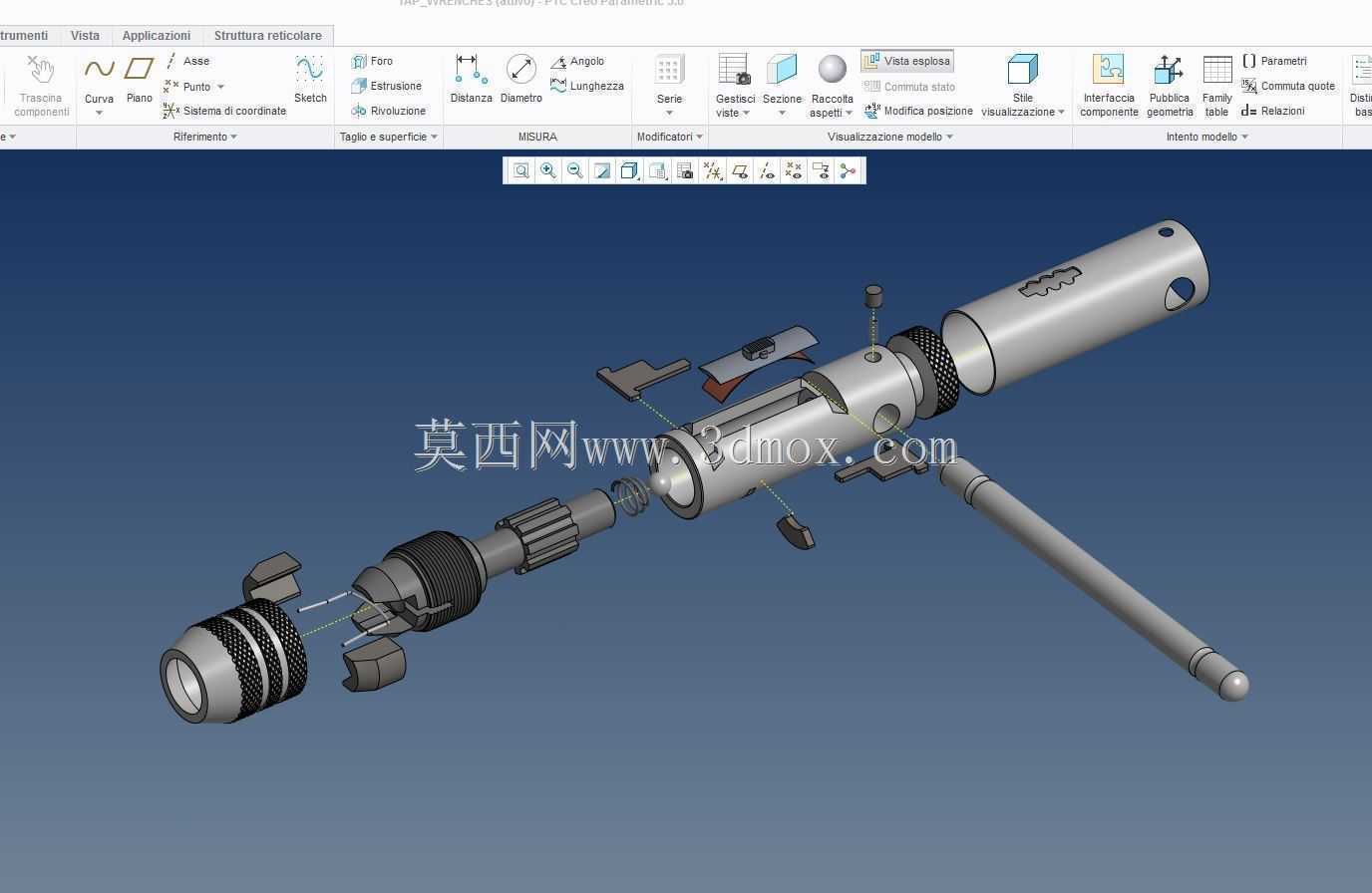
Task: Open Gestisci viste icon
Action: point(735,70)
